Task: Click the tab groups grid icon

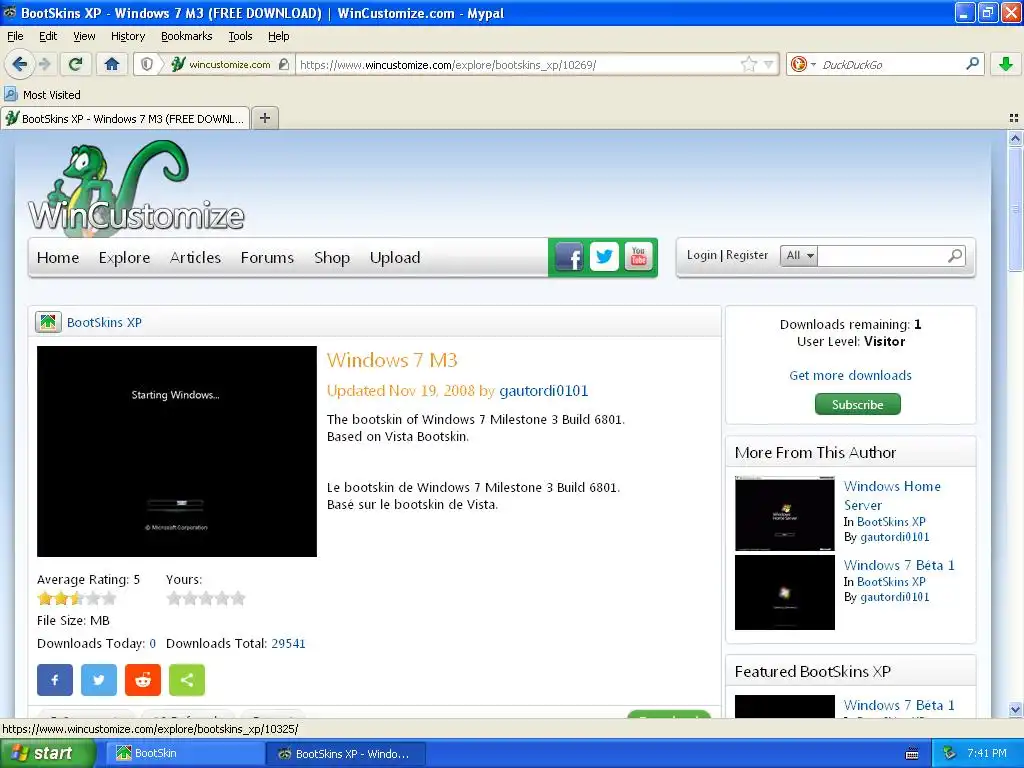Action: [1014, 118]
